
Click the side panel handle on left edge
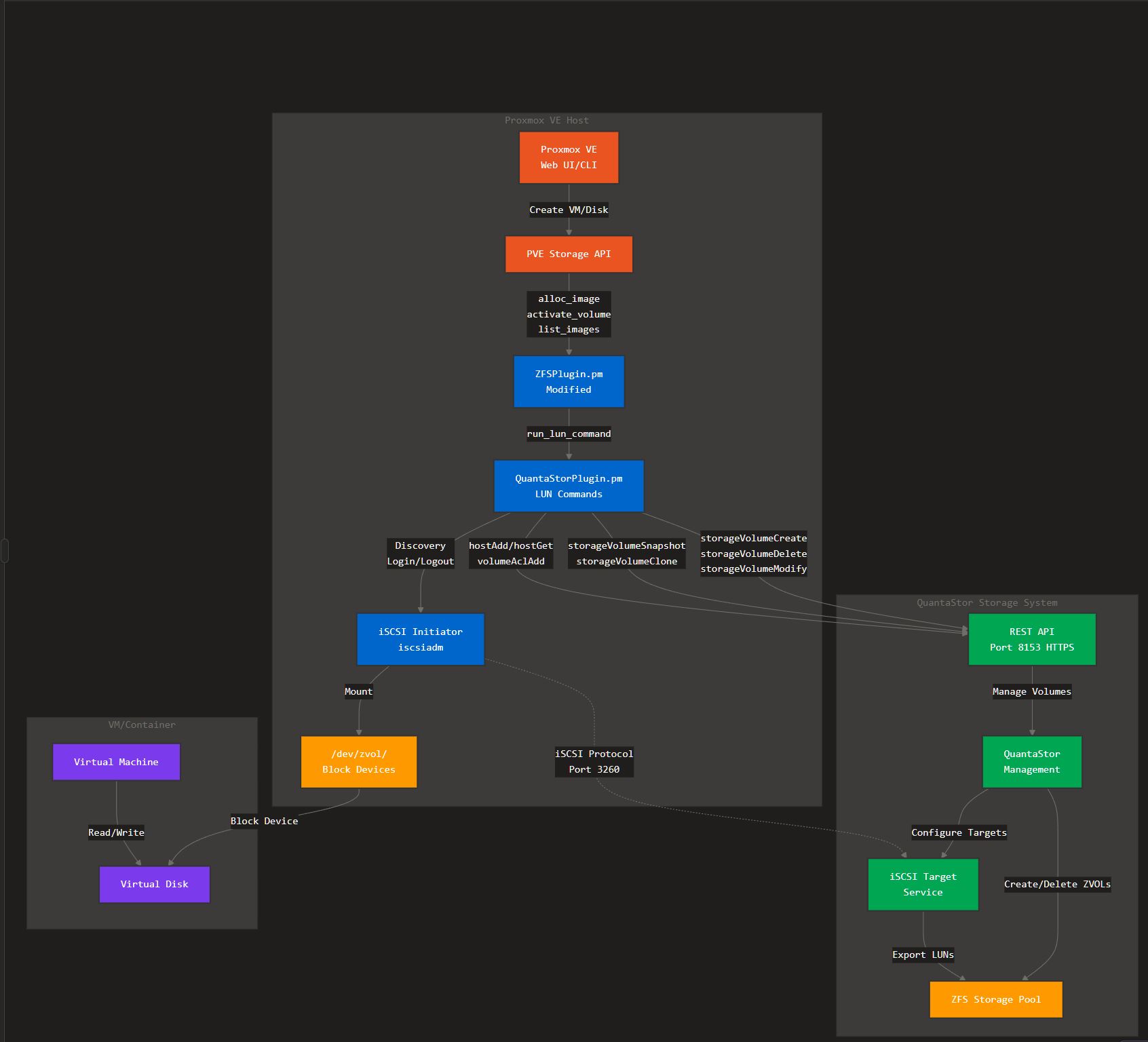click(5, 550)
